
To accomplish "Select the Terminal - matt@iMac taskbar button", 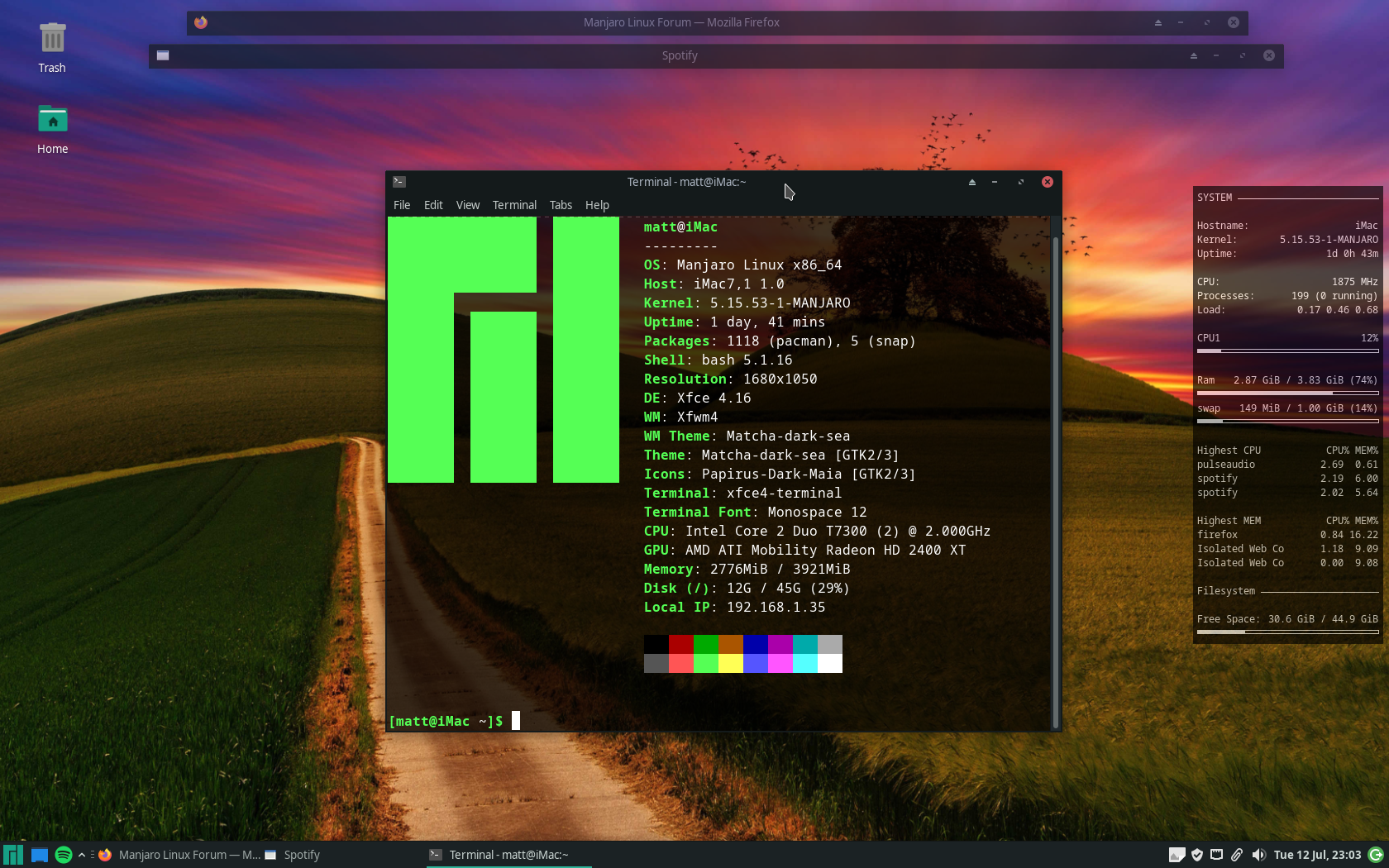I will (x=508, y=855).
